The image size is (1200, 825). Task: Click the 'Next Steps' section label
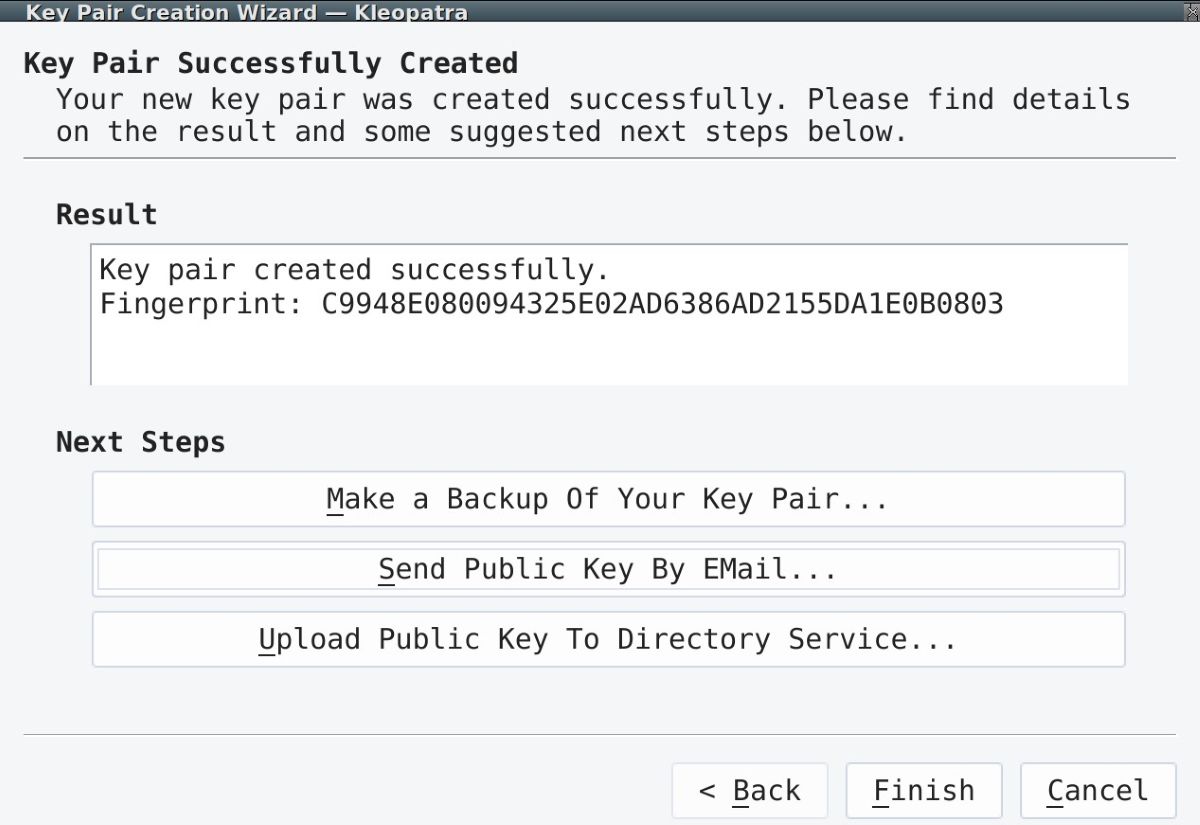(140, 442)
